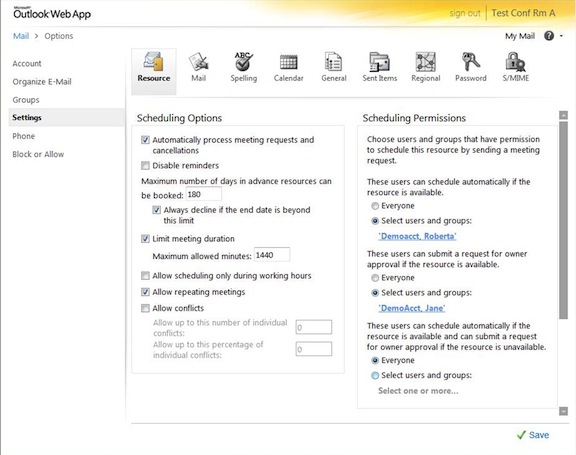
Task: Click the Test Conf Rm A account name
Action: (x=523, y=13)
